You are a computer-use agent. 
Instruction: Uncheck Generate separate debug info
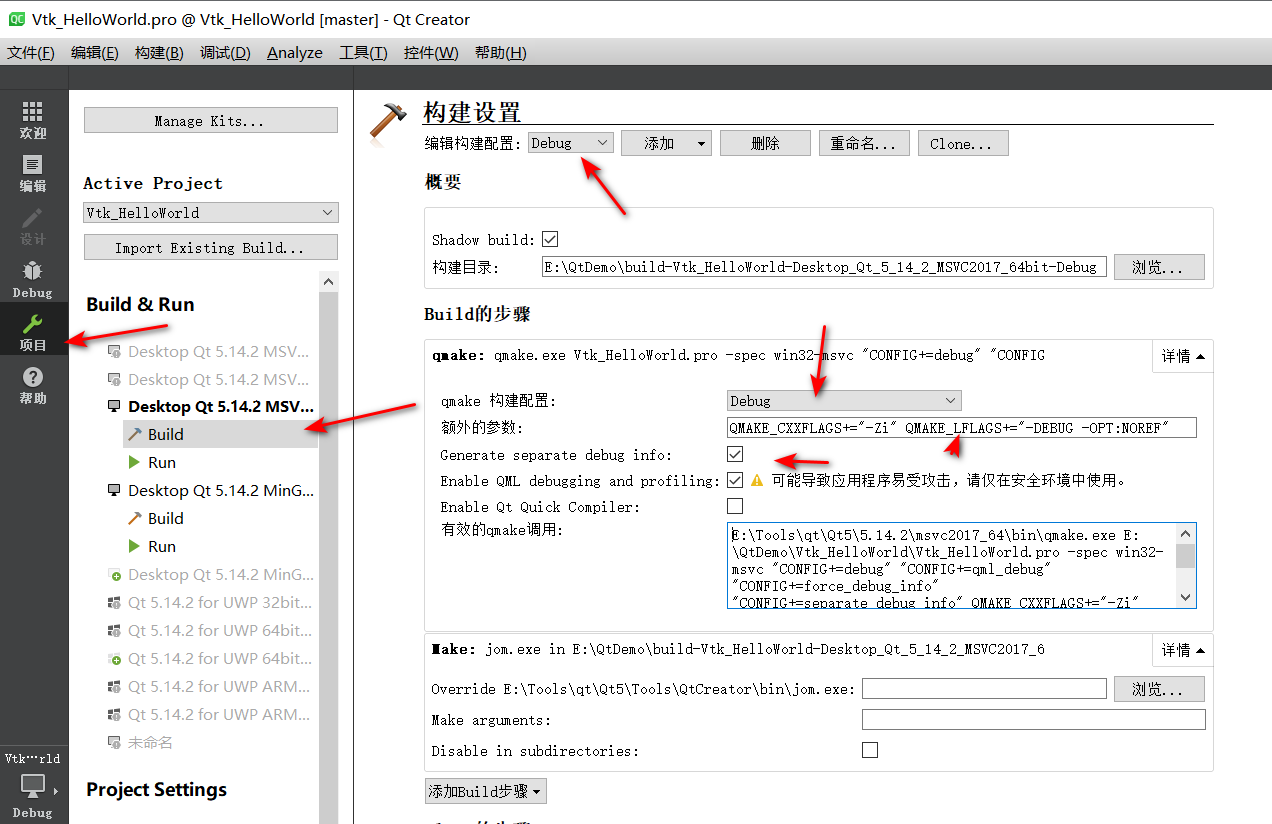735,454
